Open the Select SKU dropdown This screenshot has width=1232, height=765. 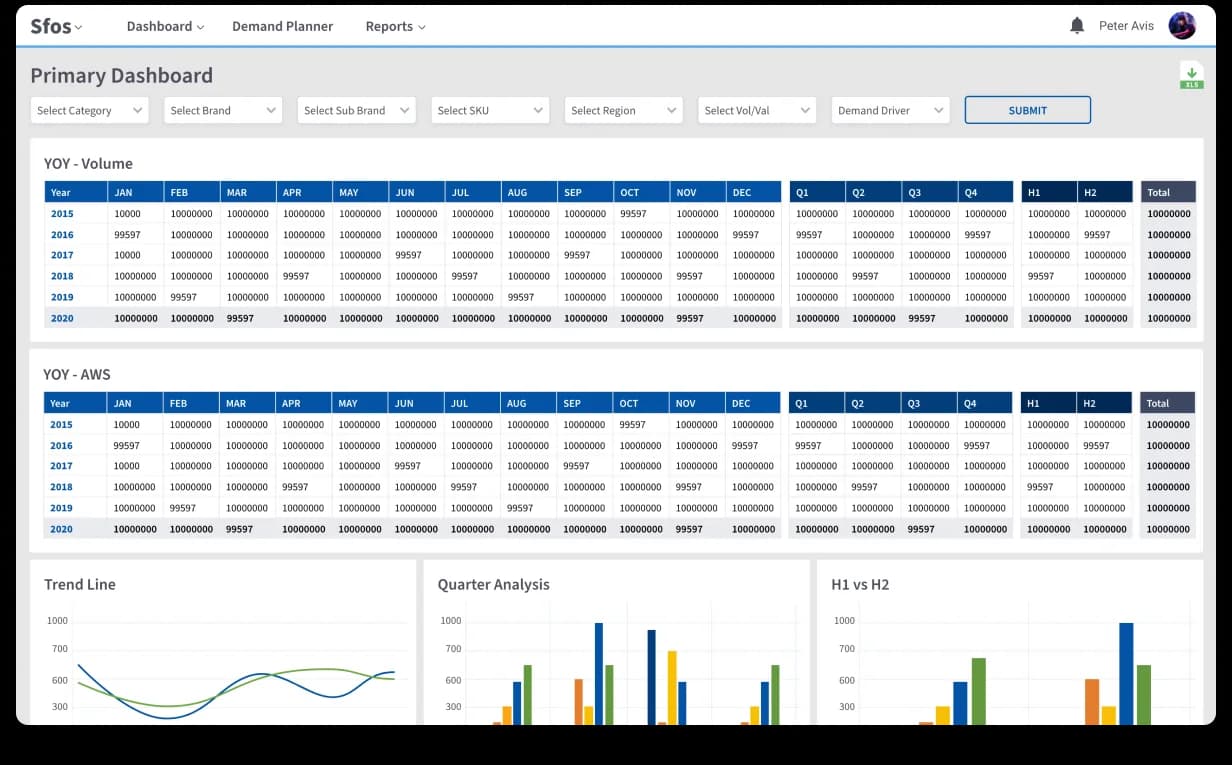tap(490, 110)
